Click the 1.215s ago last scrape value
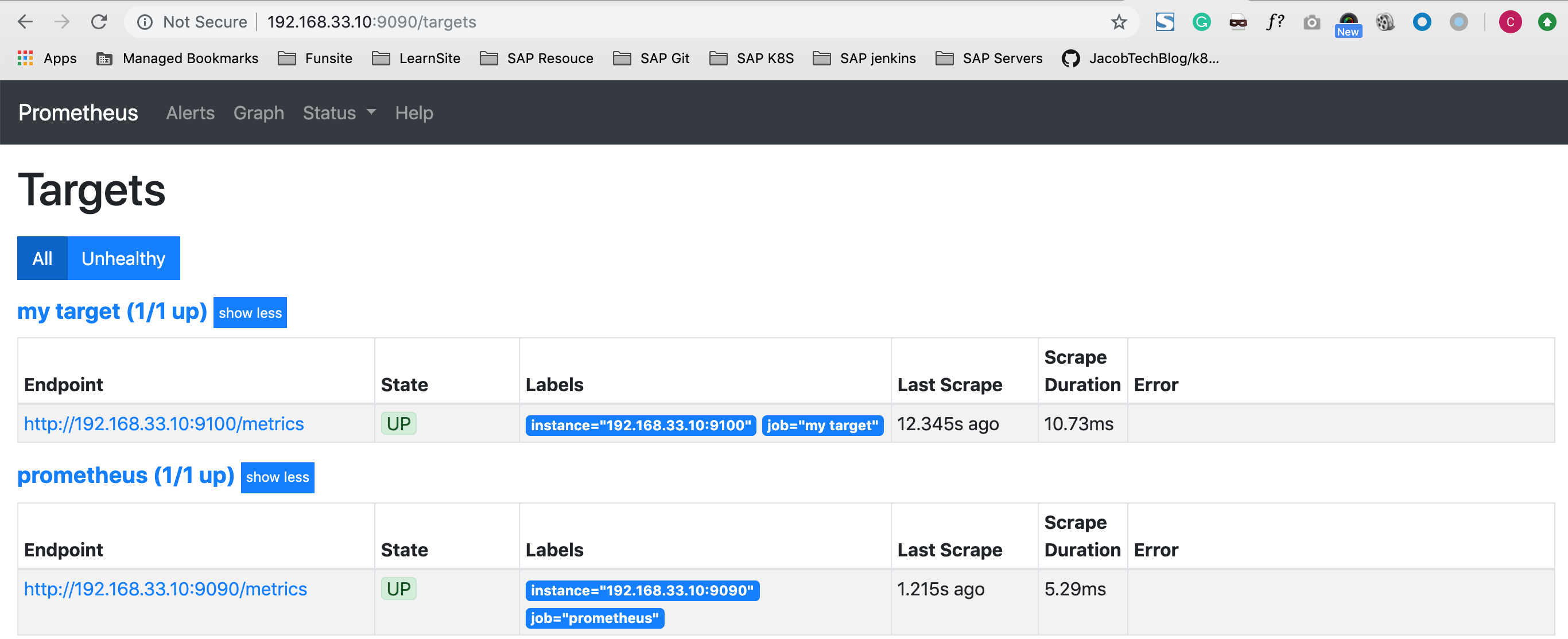This screenshot has width=1568, height=639. click(x=941, y=590)
